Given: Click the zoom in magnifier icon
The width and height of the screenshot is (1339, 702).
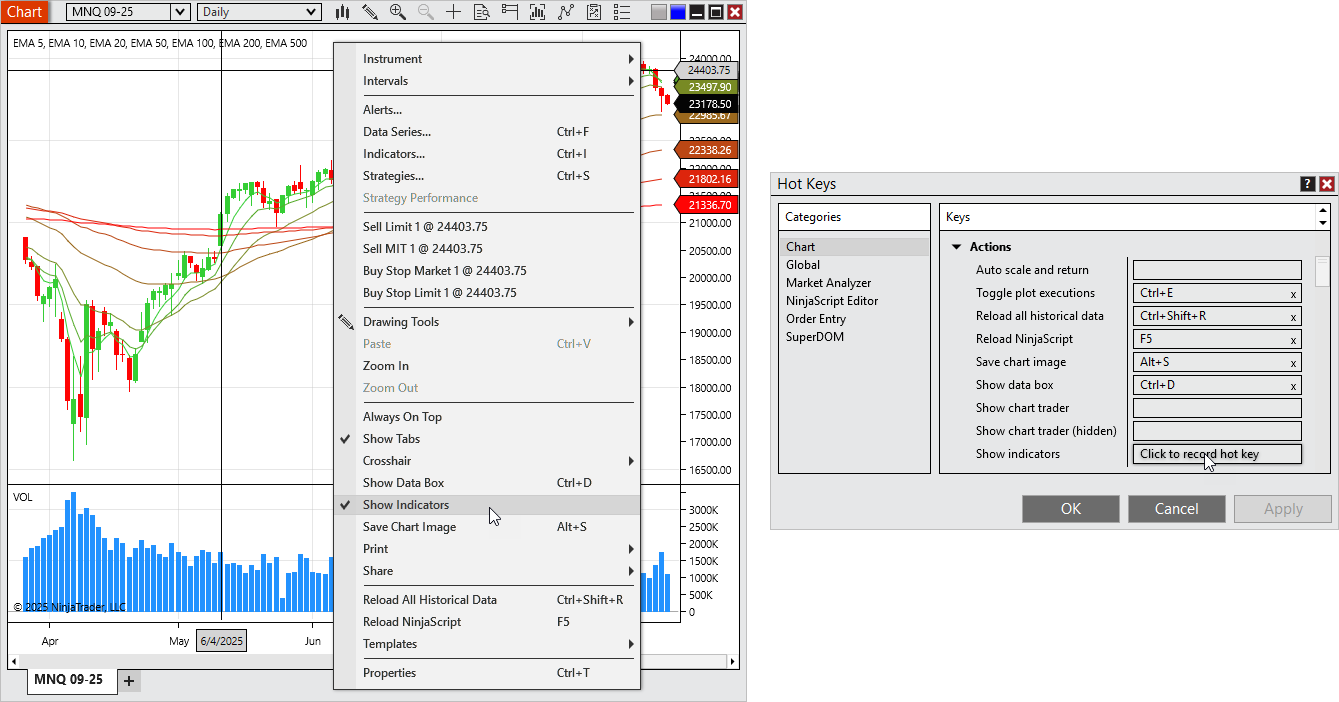Looking at the screenshot, I should [398, 12].
